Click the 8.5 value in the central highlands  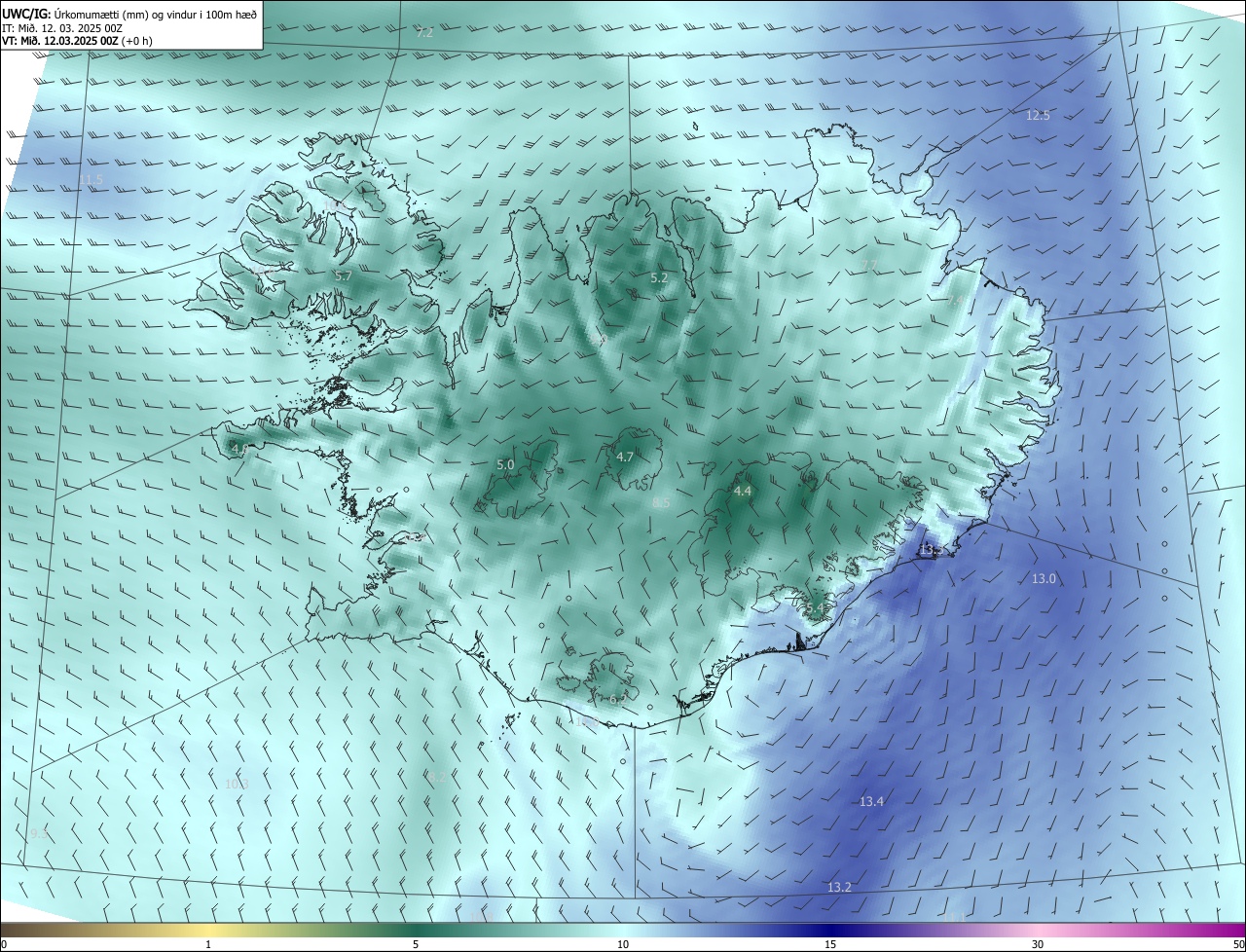pos(661,503)
